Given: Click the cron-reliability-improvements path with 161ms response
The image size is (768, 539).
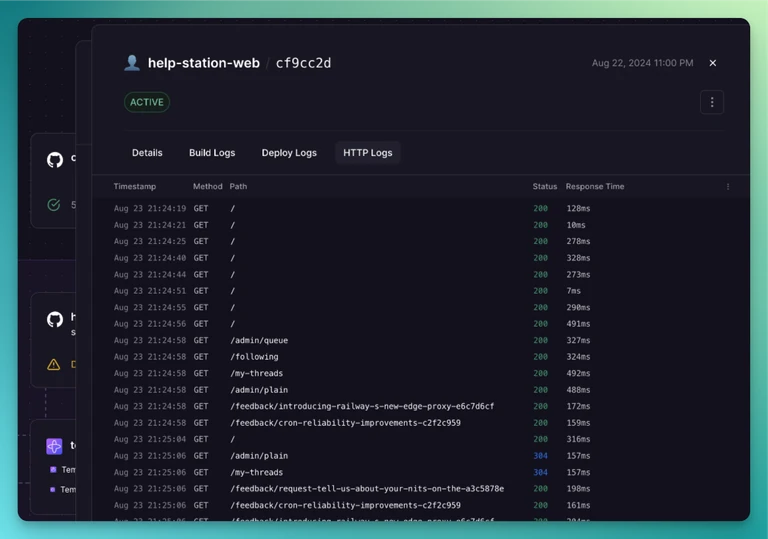Looking at the screenshot, I should pyautogui.click(x=345, y=505).
